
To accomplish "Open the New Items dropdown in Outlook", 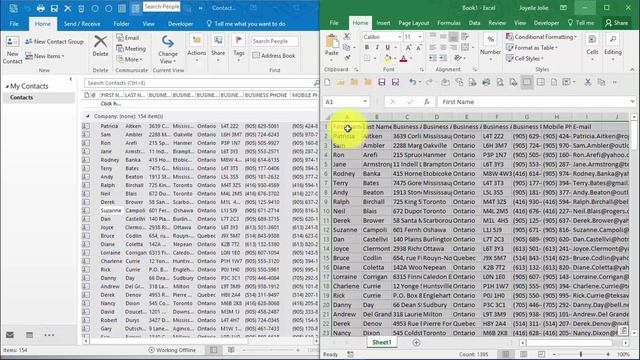I will 45,56.
